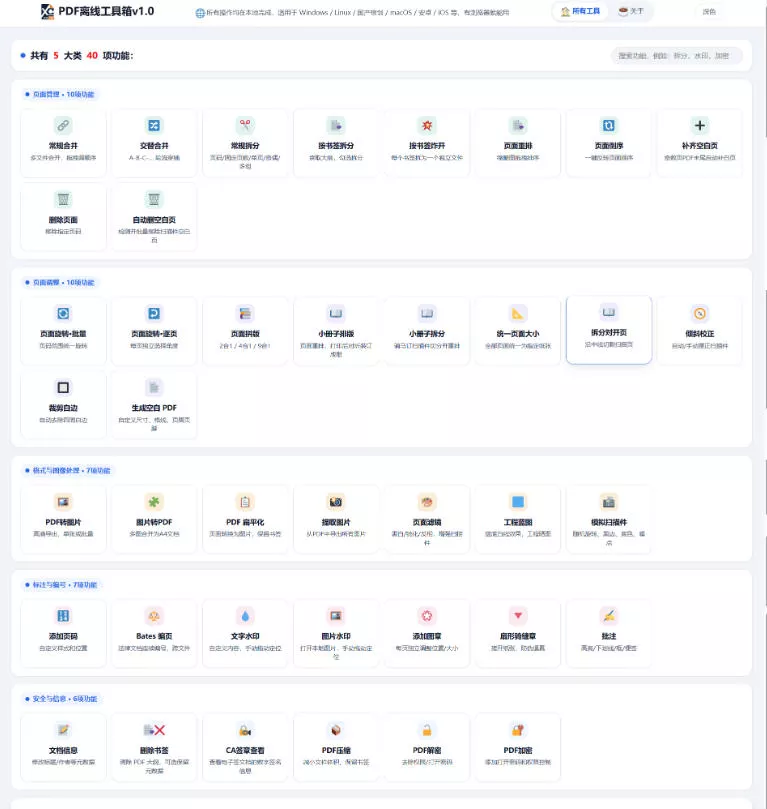Open the 文档信息 tool

pyautogui.click(x=63, y=748)
